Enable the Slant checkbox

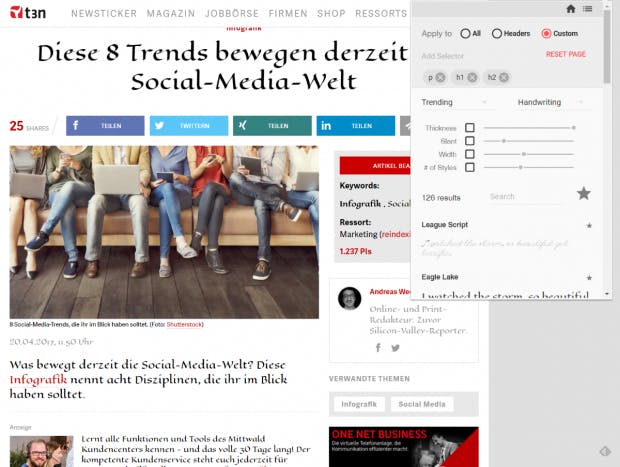point(470,141)
